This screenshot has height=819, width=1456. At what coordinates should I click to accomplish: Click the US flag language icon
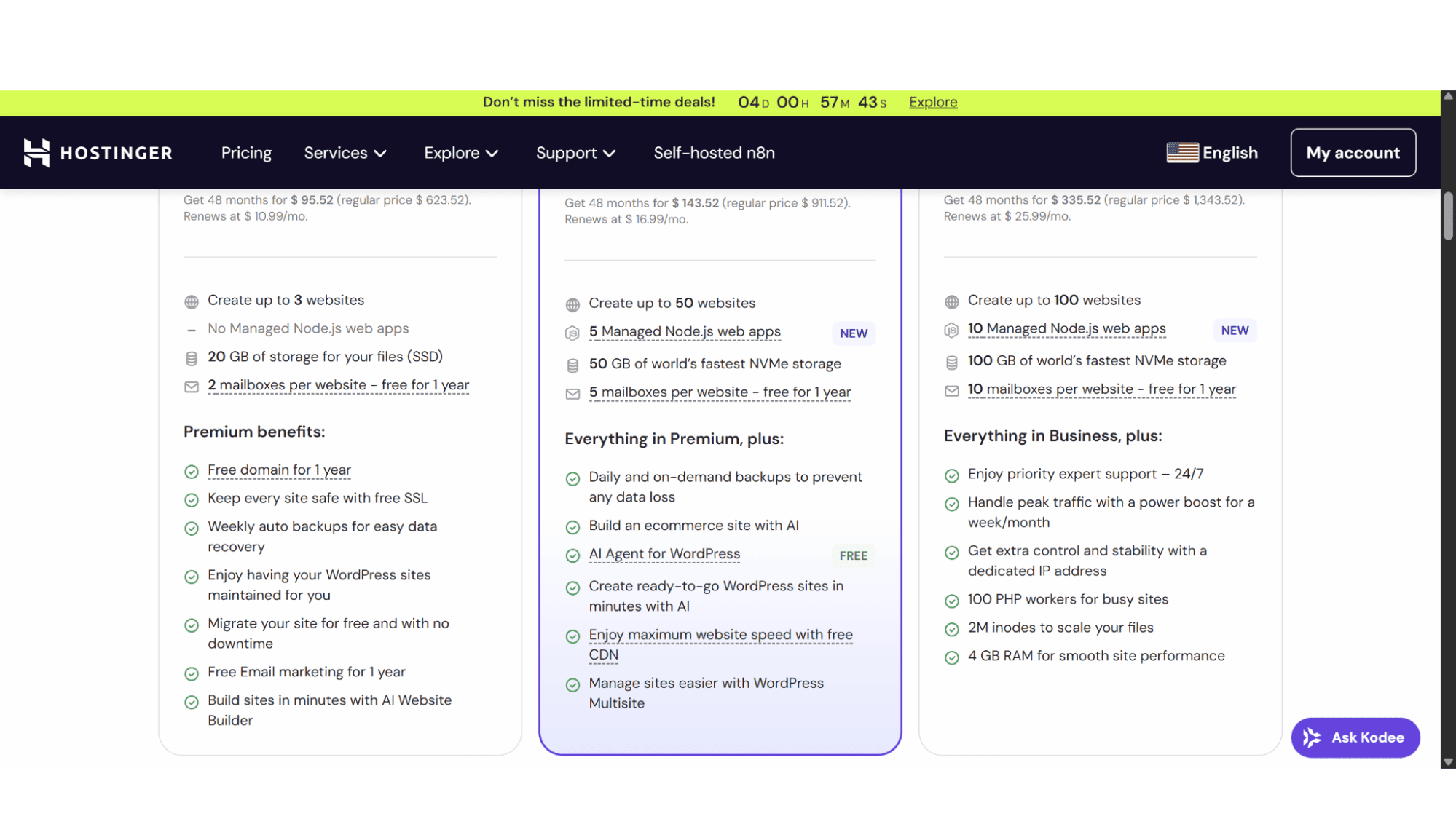[1182, 153]
